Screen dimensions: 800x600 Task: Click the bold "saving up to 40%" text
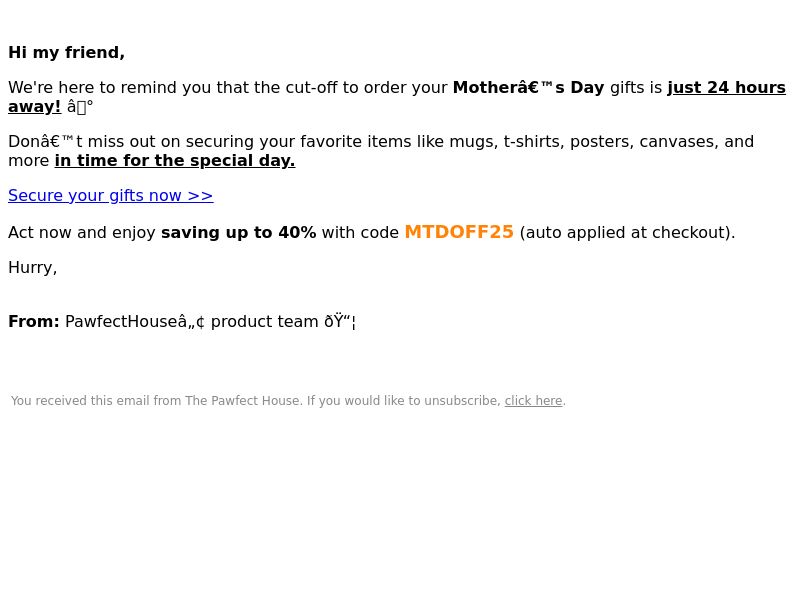238,233
